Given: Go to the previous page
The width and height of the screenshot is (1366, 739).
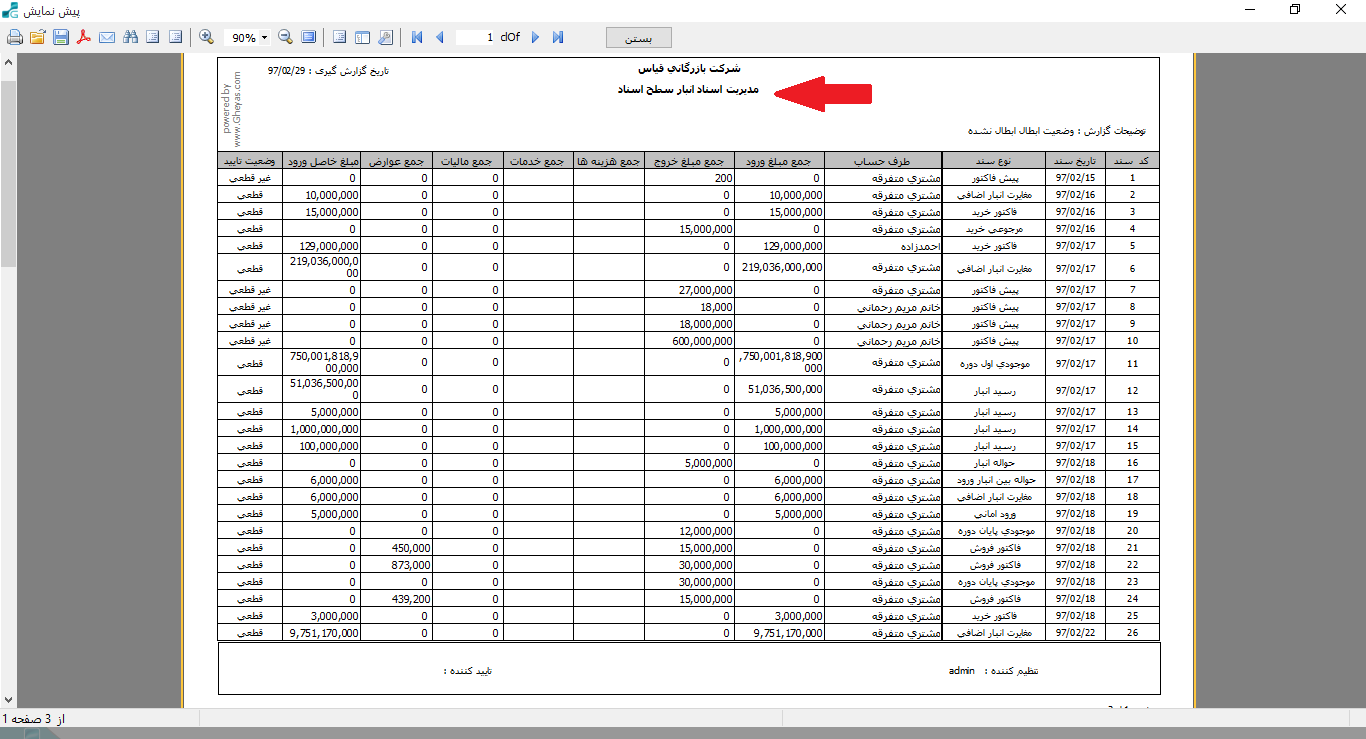Looking at the screenshot, I should pos(440,37).
